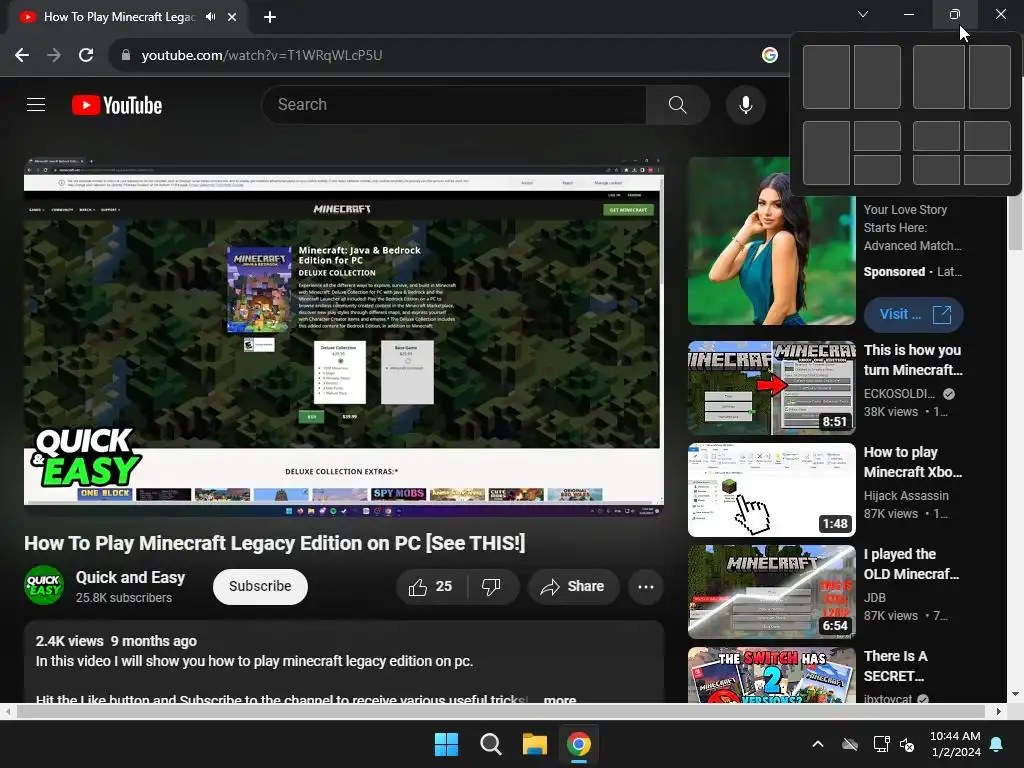
Task: Click the lock site info icon
Action: [125, 55]
